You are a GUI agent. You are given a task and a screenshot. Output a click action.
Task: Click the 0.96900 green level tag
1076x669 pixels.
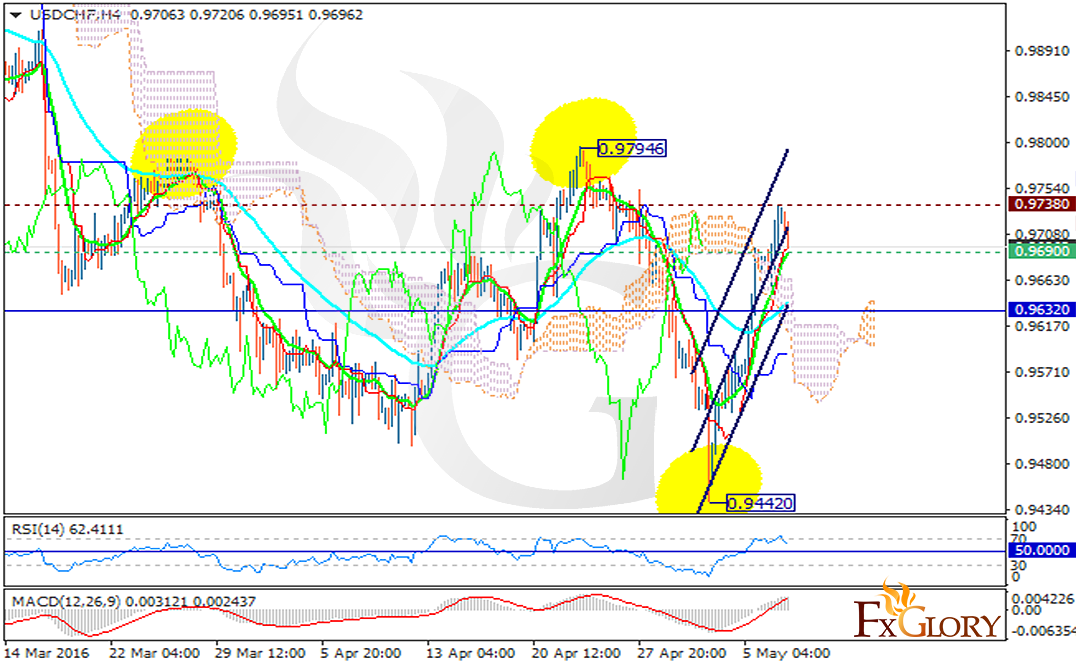[x=1042, y=251]
